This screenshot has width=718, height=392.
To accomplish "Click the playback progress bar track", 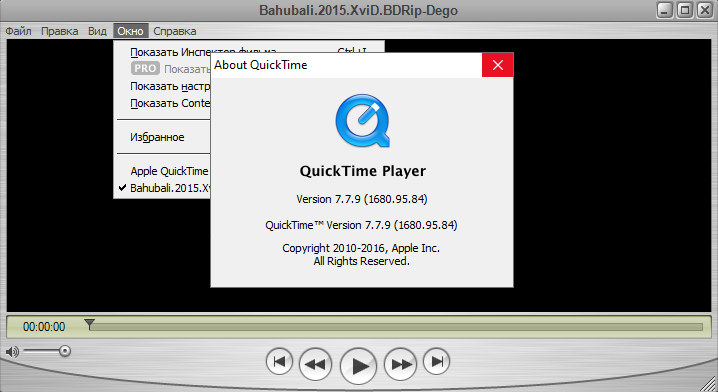I will pyautogui.click(x=397, y=327).
